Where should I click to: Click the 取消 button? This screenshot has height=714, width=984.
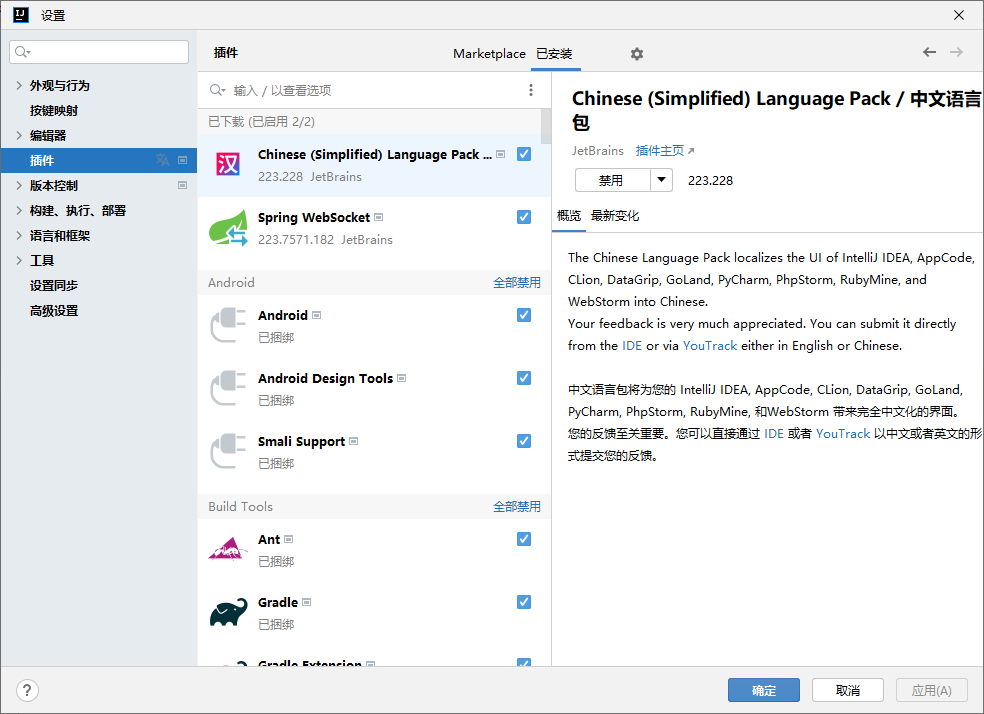pyautogui.click(x=848, y=690)
